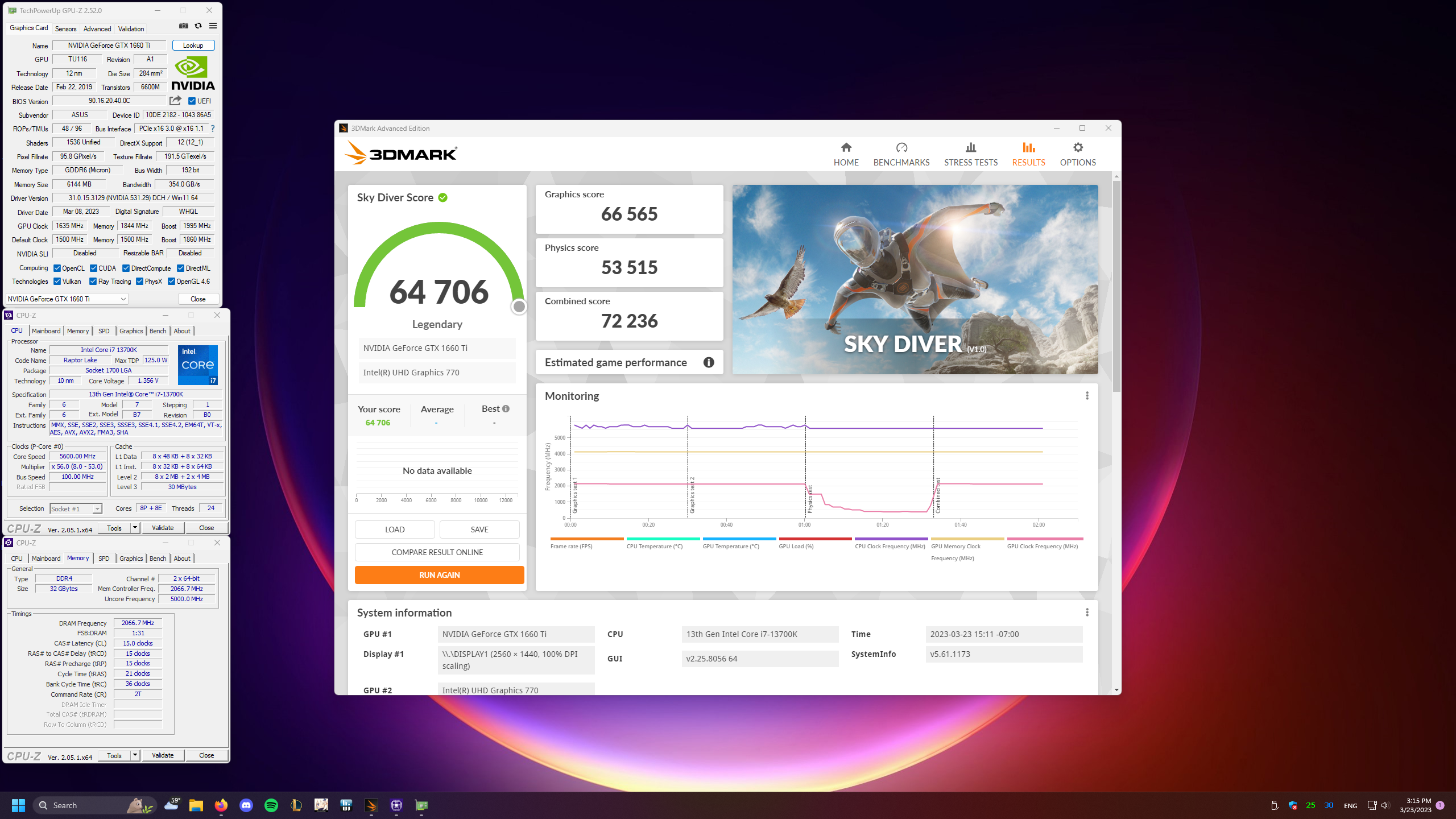
Task: Click the 3DMark logo
Action: point(401,154)
